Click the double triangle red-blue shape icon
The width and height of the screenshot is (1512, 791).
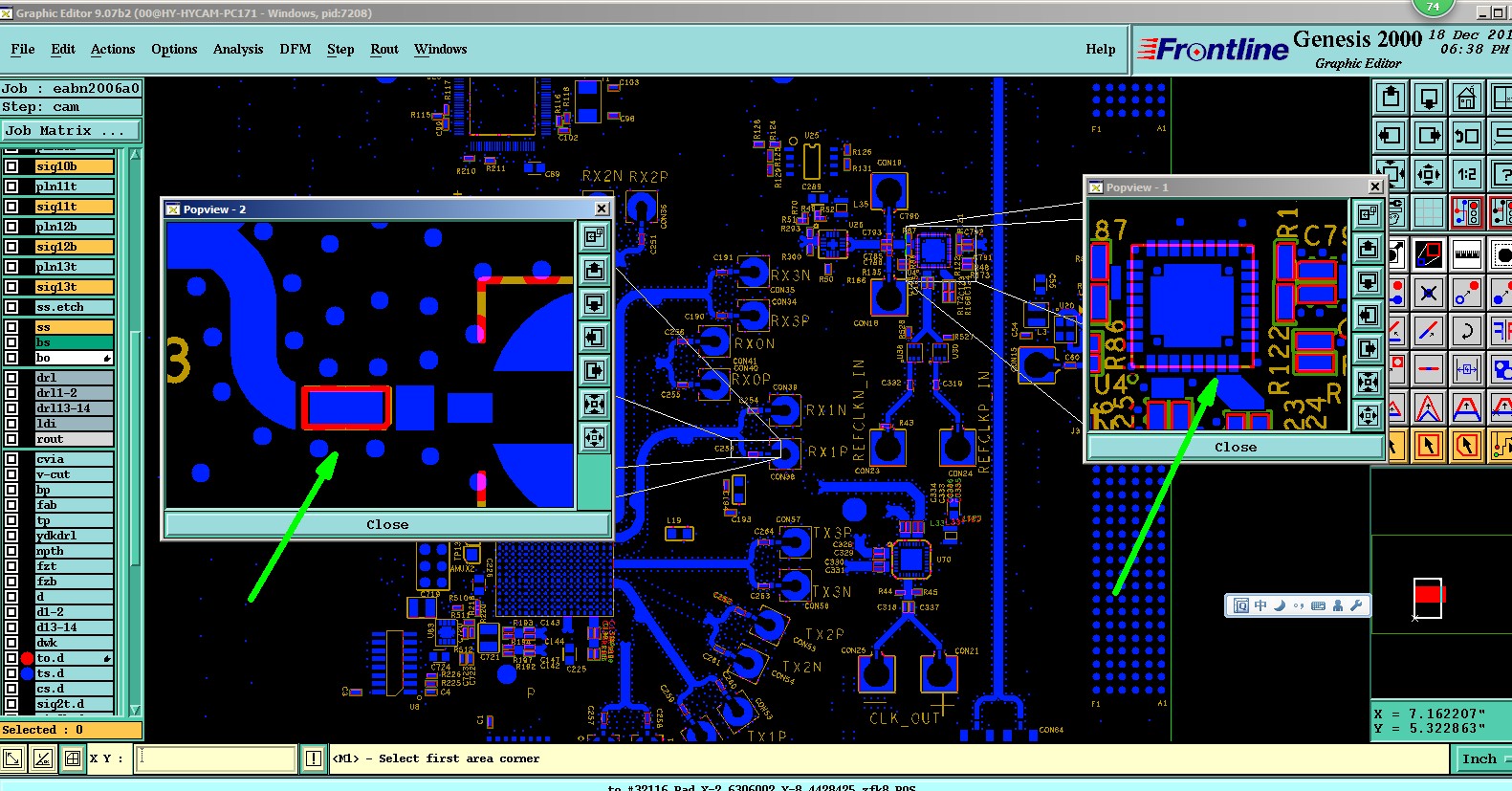coord(1429,408)
